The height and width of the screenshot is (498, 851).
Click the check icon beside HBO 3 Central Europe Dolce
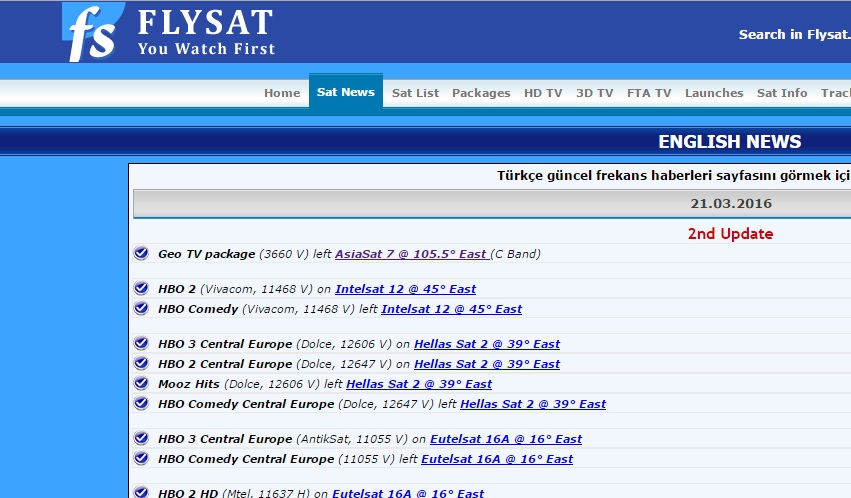[x=142, y=343]
